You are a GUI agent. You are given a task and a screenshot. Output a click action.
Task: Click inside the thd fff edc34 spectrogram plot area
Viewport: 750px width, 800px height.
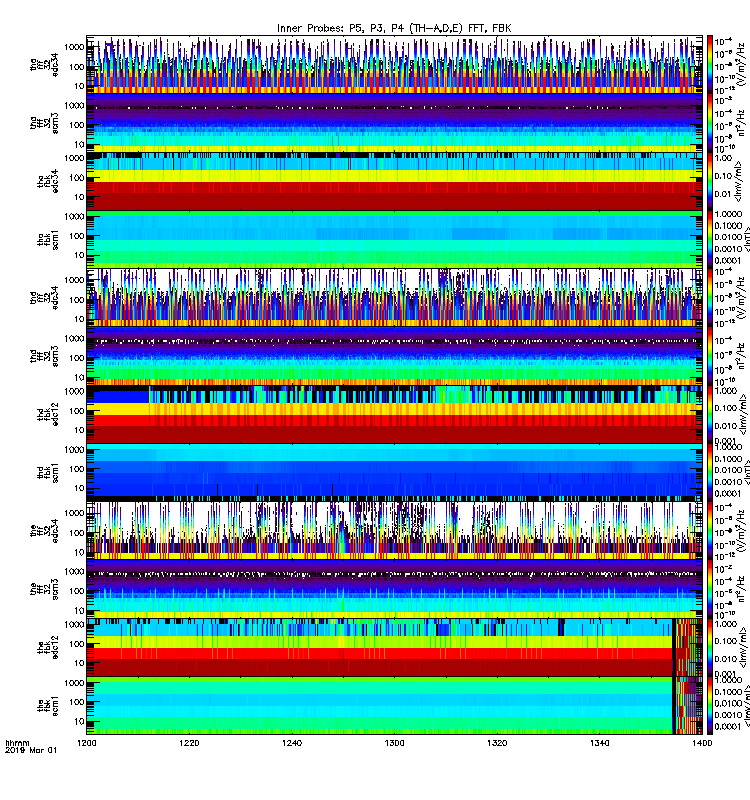(x=394, y=297)
